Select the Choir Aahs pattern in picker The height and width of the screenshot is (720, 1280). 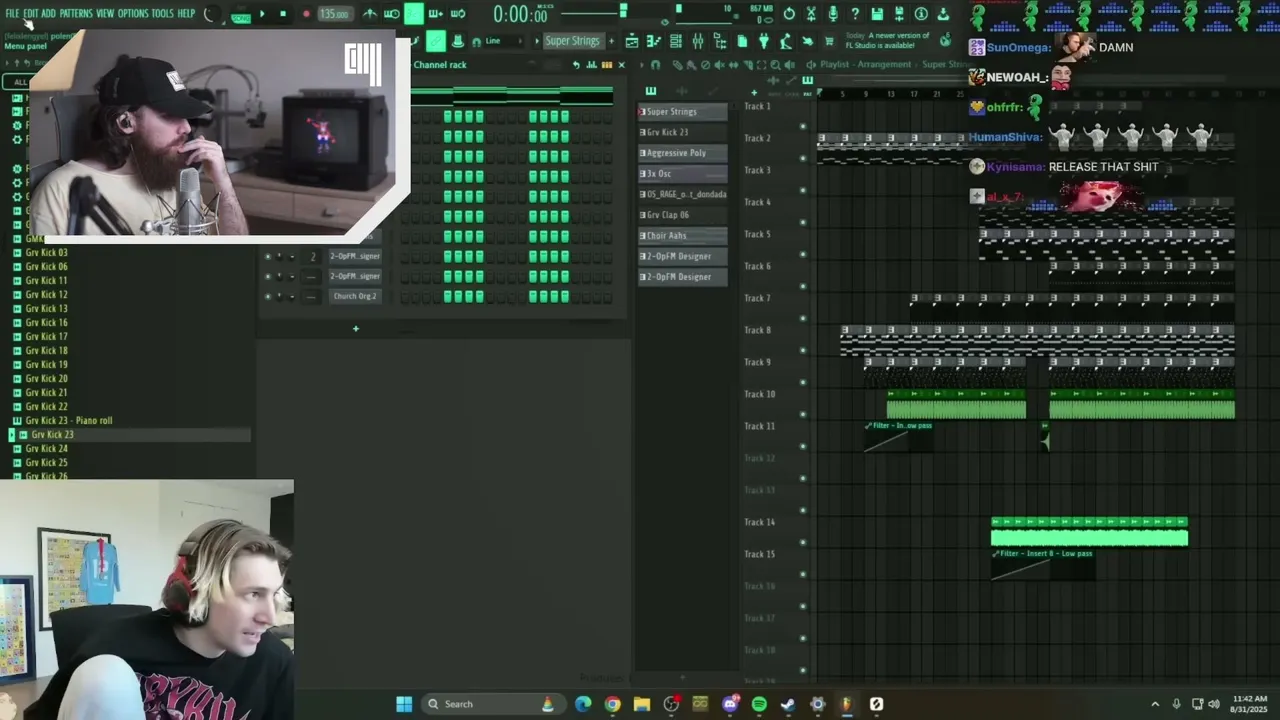click(683, 236)
